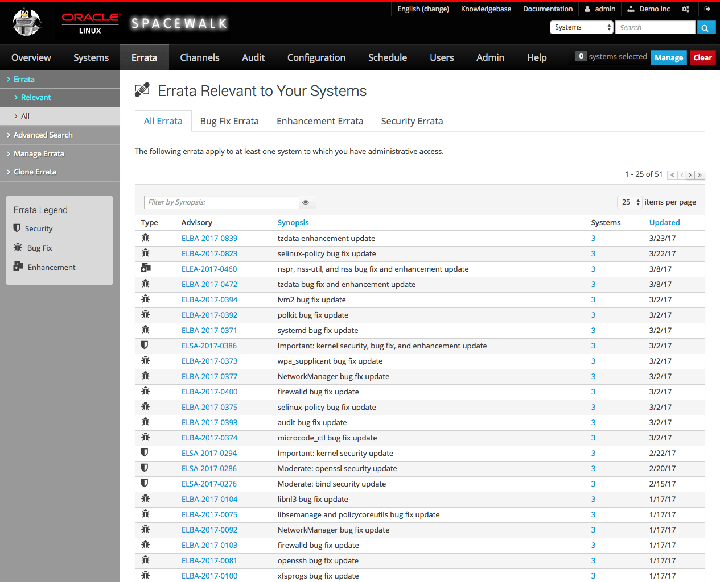This screenshot has height=582, width=720.
Task: Click into the top Search field
Action: point(655,28)
